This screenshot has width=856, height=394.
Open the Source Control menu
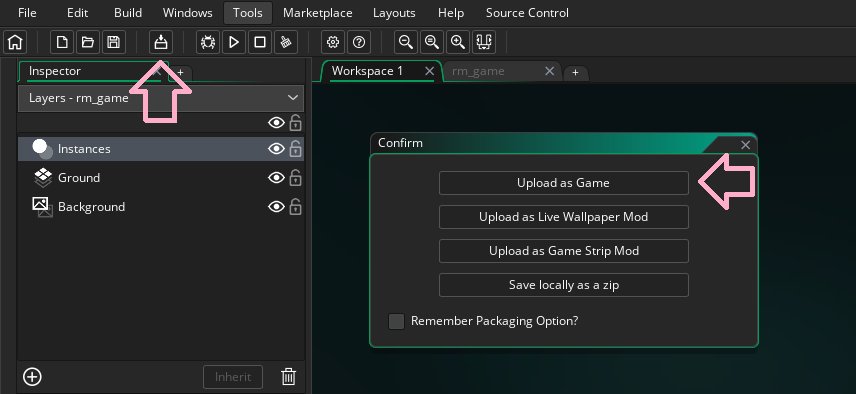(527, 13)
